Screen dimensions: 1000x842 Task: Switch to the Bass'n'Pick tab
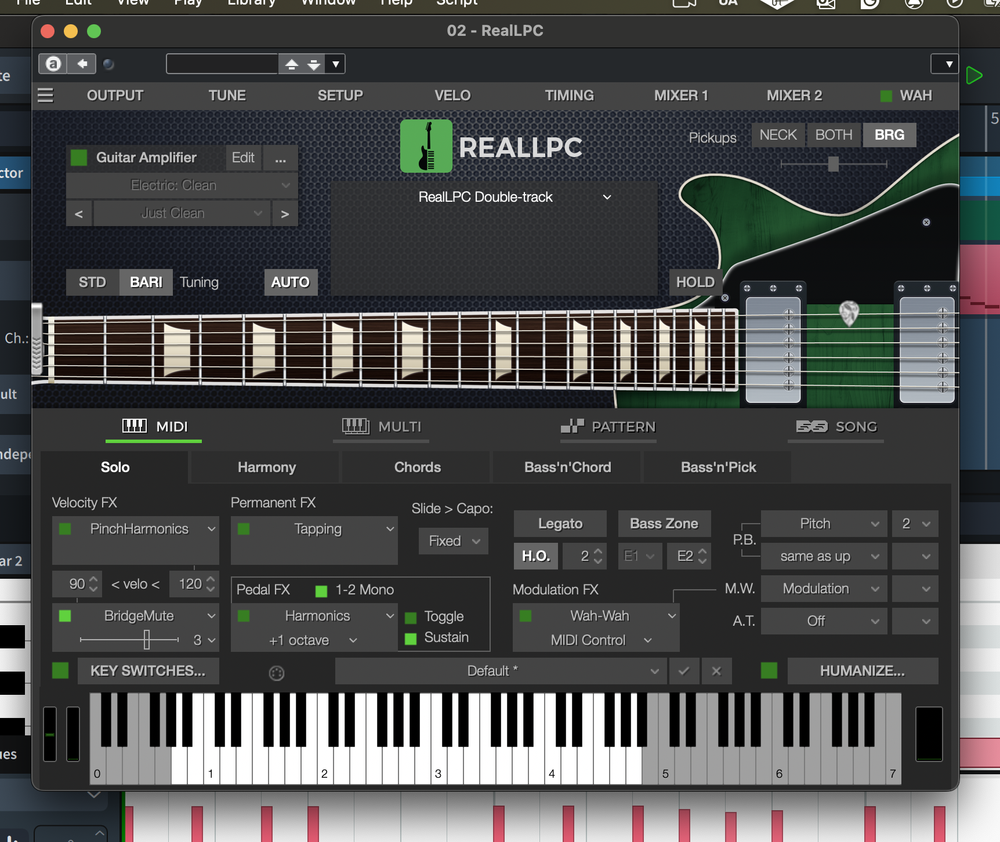(x=718, y=468)
